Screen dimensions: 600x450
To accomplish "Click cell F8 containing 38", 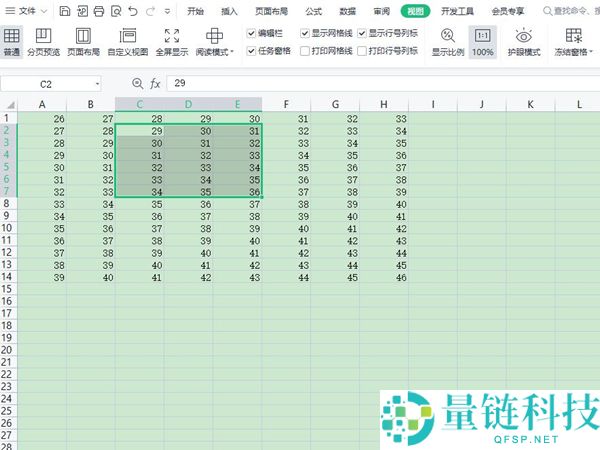I will tap(286, 204).
